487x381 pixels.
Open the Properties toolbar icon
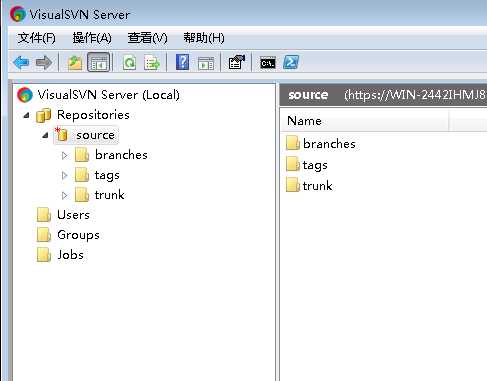[236, 62]
